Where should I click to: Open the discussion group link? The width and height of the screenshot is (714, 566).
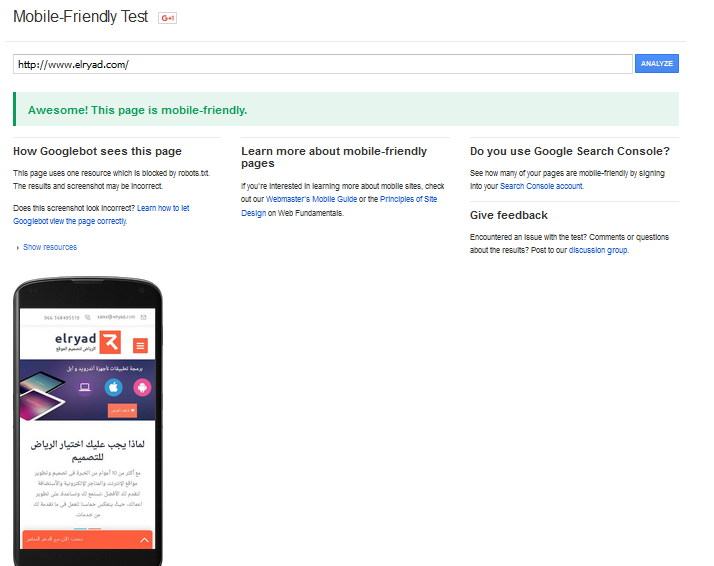point(598,250)
